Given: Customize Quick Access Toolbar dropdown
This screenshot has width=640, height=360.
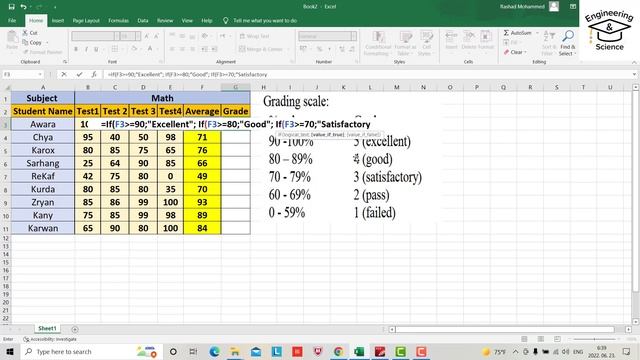Looking at the screenshot, I should click(x=55, y=7).
